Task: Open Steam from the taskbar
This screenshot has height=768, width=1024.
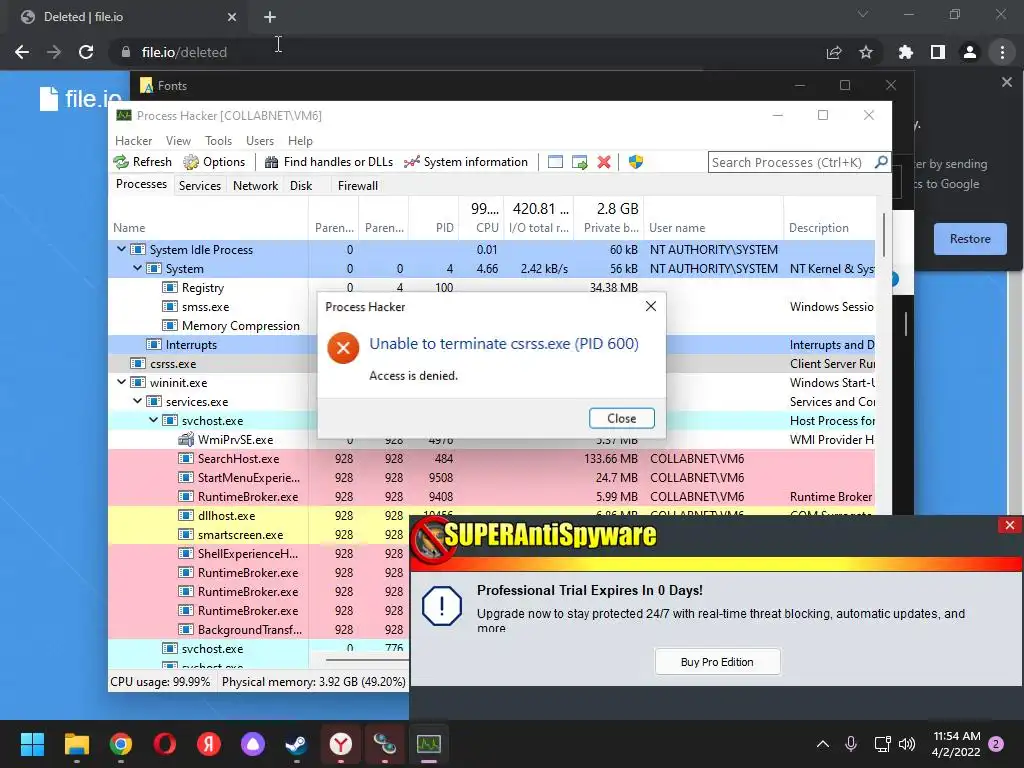Action: (296, 744)
